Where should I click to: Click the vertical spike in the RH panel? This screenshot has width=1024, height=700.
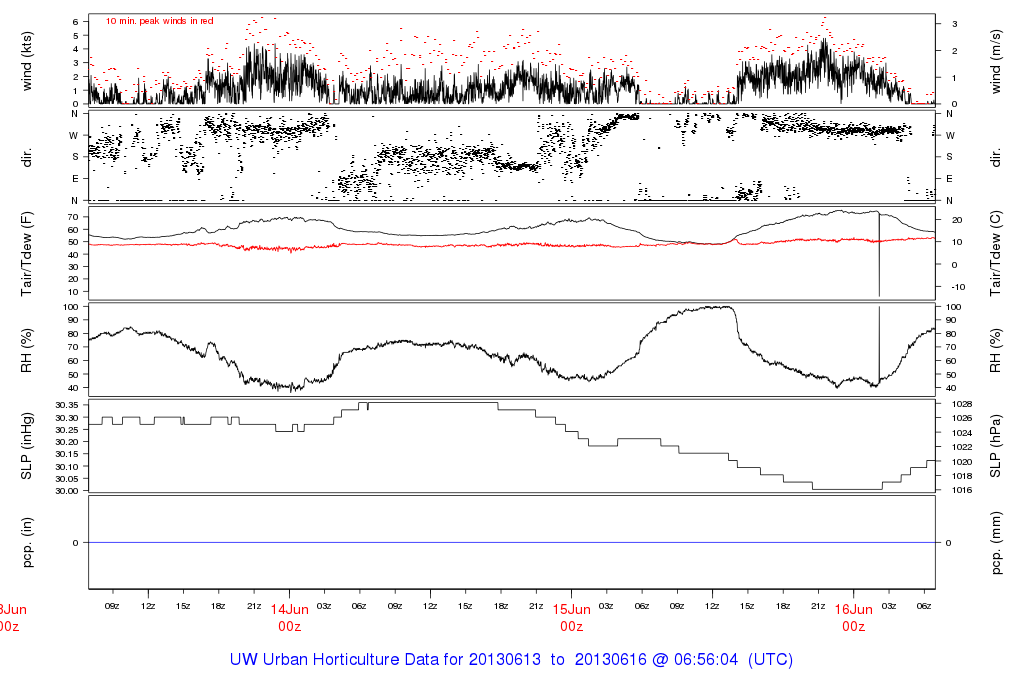pyautogui.click(x=879, y=340)
